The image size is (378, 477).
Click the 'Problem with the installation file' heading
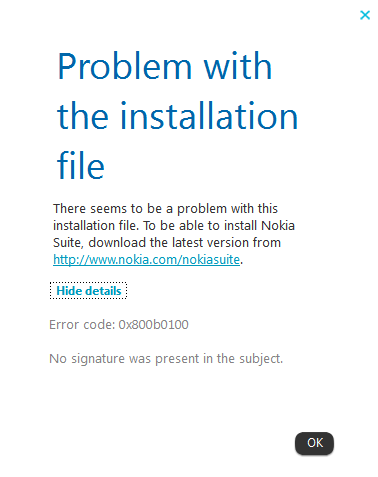pyautogui.click(x=177, y=115)
